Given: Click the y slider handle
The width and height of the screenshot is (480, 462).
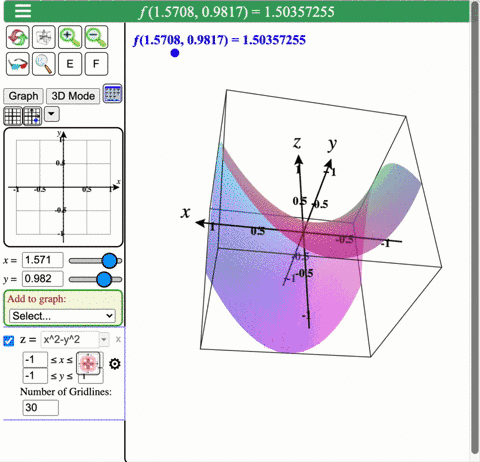Looking at the screenshot, I should pos(104,279).
